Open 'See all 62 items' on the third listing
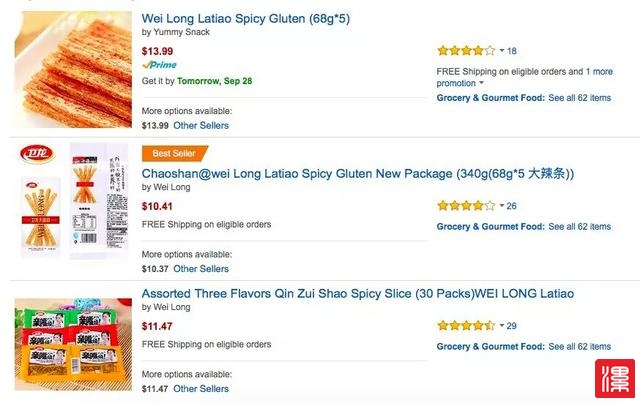Screen dimensions: 640x403 [x=580, y=347]
